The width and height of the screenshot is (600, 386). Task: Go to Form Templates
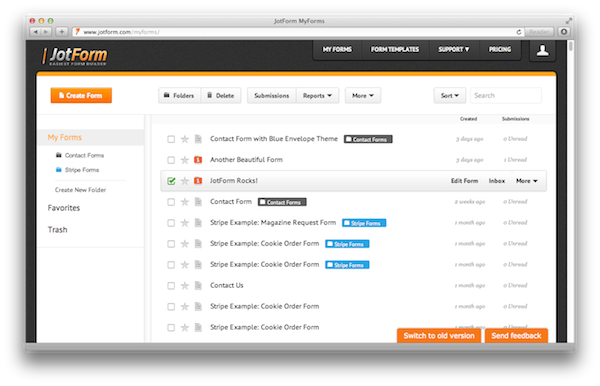coord(395,49)
